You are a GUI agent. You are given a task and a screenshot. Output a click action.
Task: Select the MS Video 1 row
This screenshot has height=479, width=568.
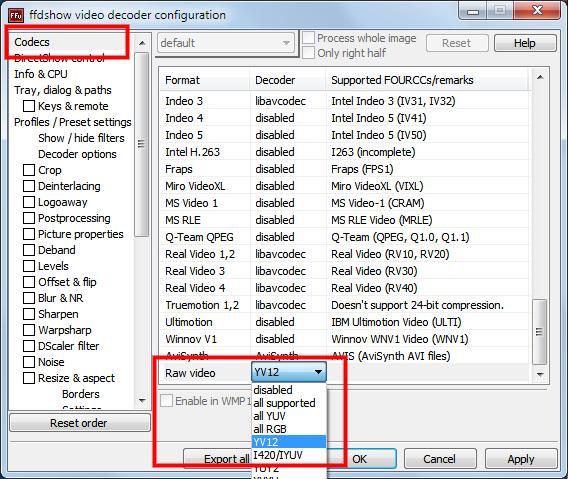[344, 203]
